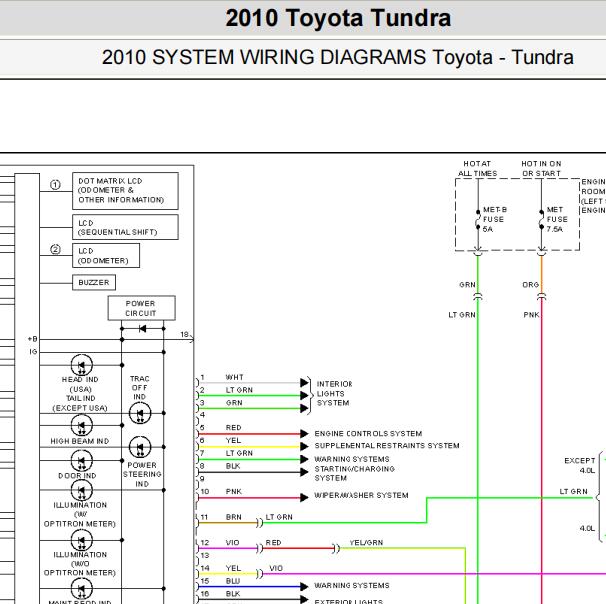Click the "YEL" wire label at pin 14
This screenshot has height=604, width=606.
click(x=233, y=568)
